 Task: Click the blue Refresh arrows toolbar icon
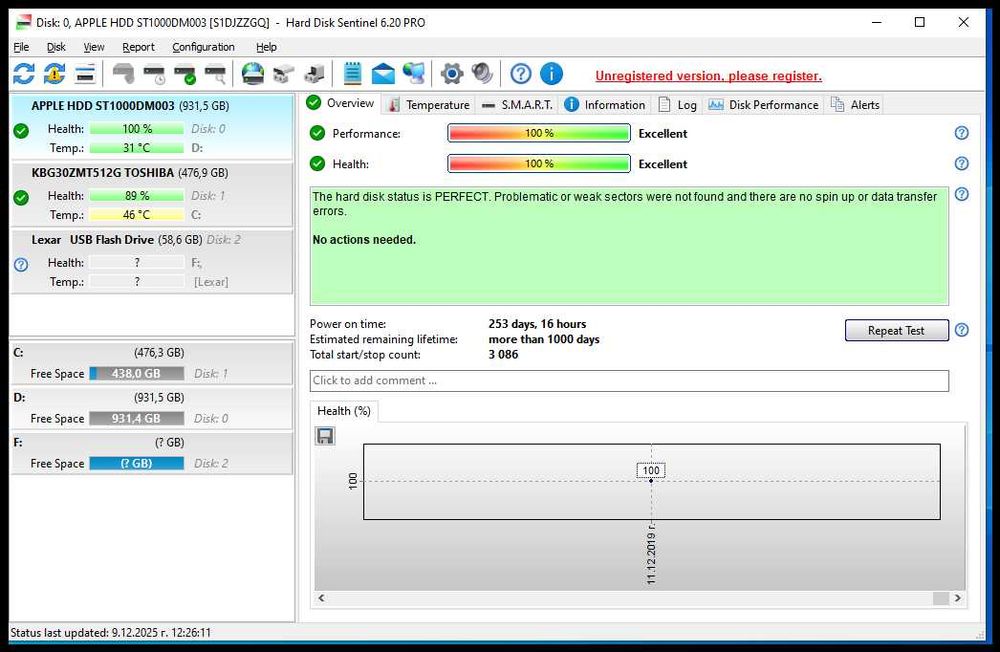click(x=24, y=74)
